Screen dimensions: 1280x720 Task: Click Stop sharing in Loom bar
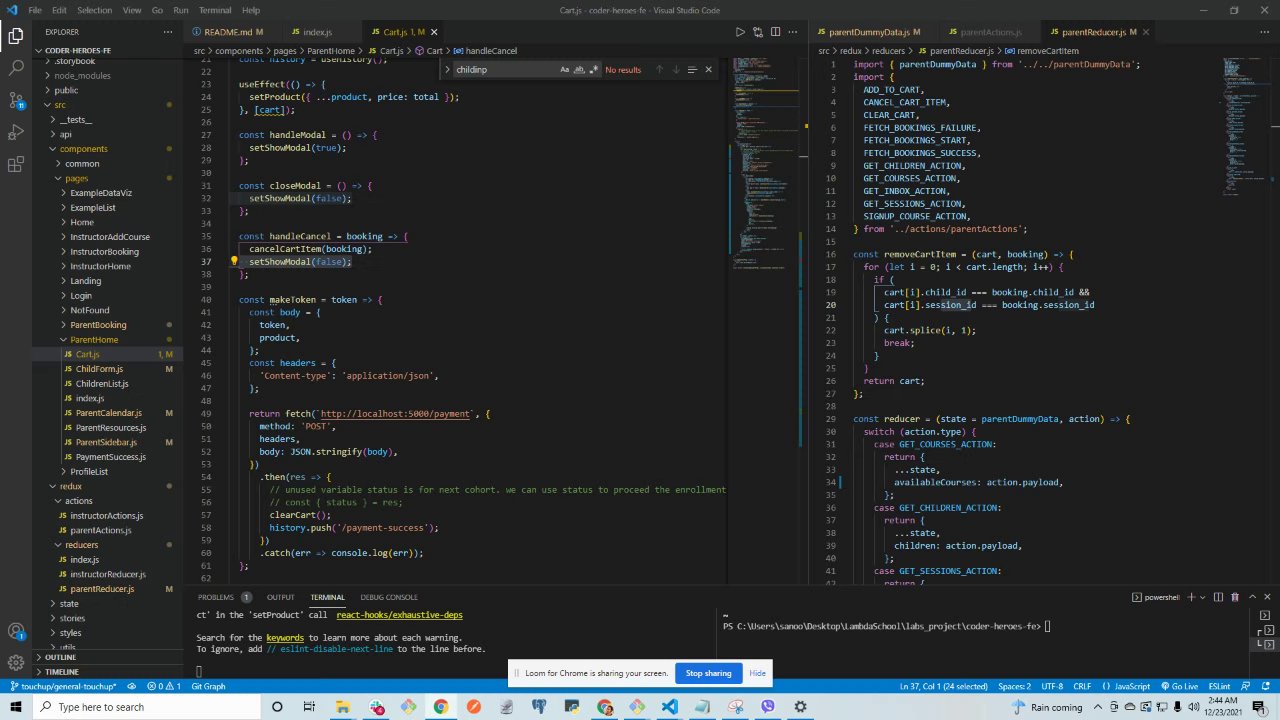pyautogui.click(x=708, y=673)
